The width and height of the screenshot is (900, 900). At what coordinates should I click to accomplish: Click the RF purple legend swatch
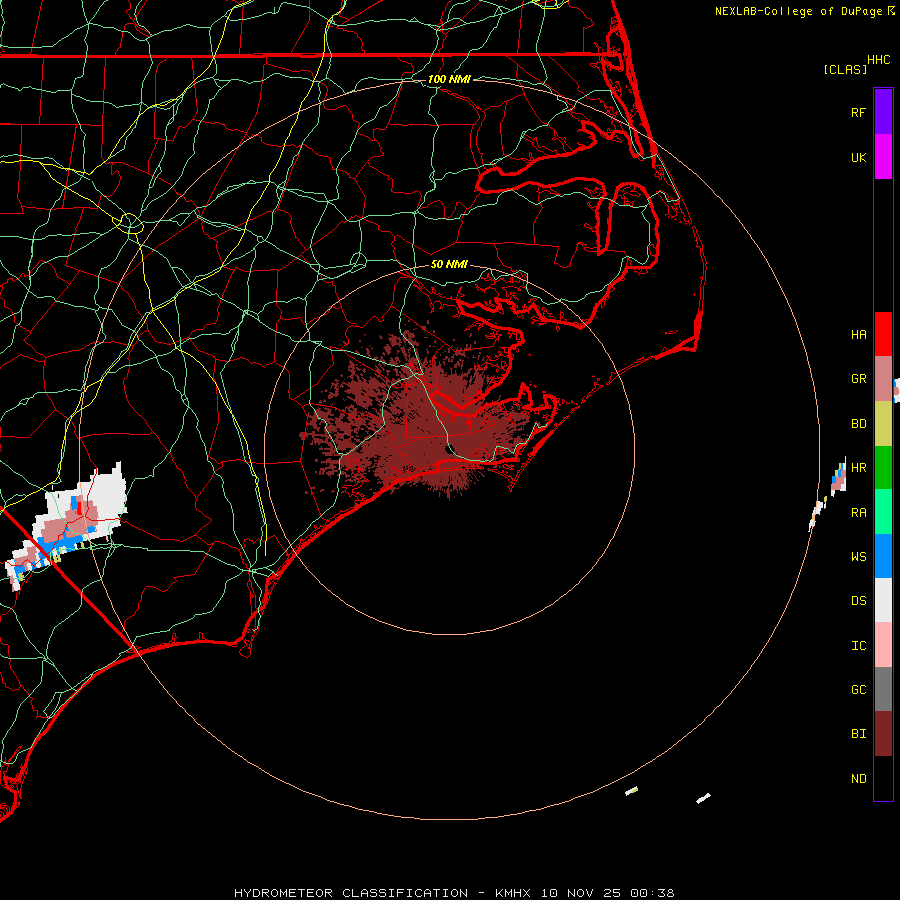coord(883,112)
